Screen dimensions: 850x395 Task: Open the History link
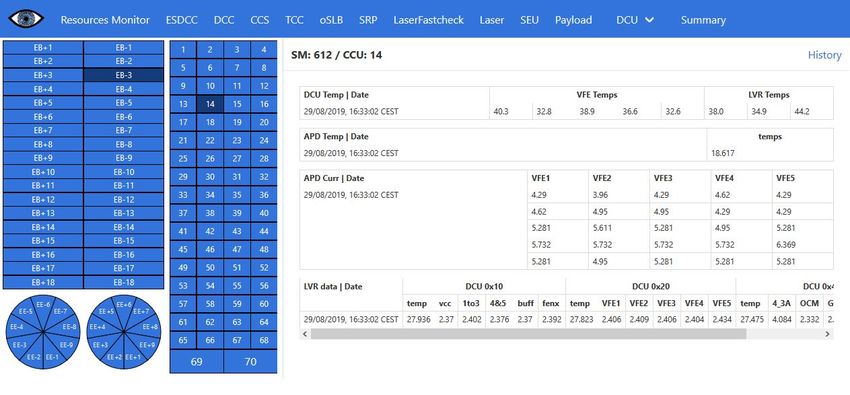click(825, 55)
